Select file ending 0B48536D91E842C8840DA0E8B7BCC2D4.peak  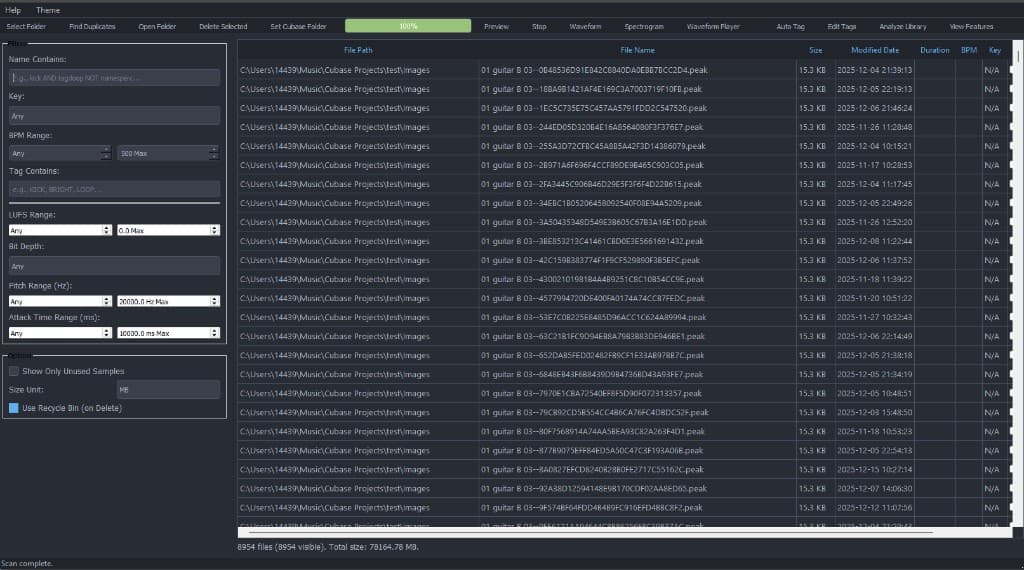coord(624,70)
